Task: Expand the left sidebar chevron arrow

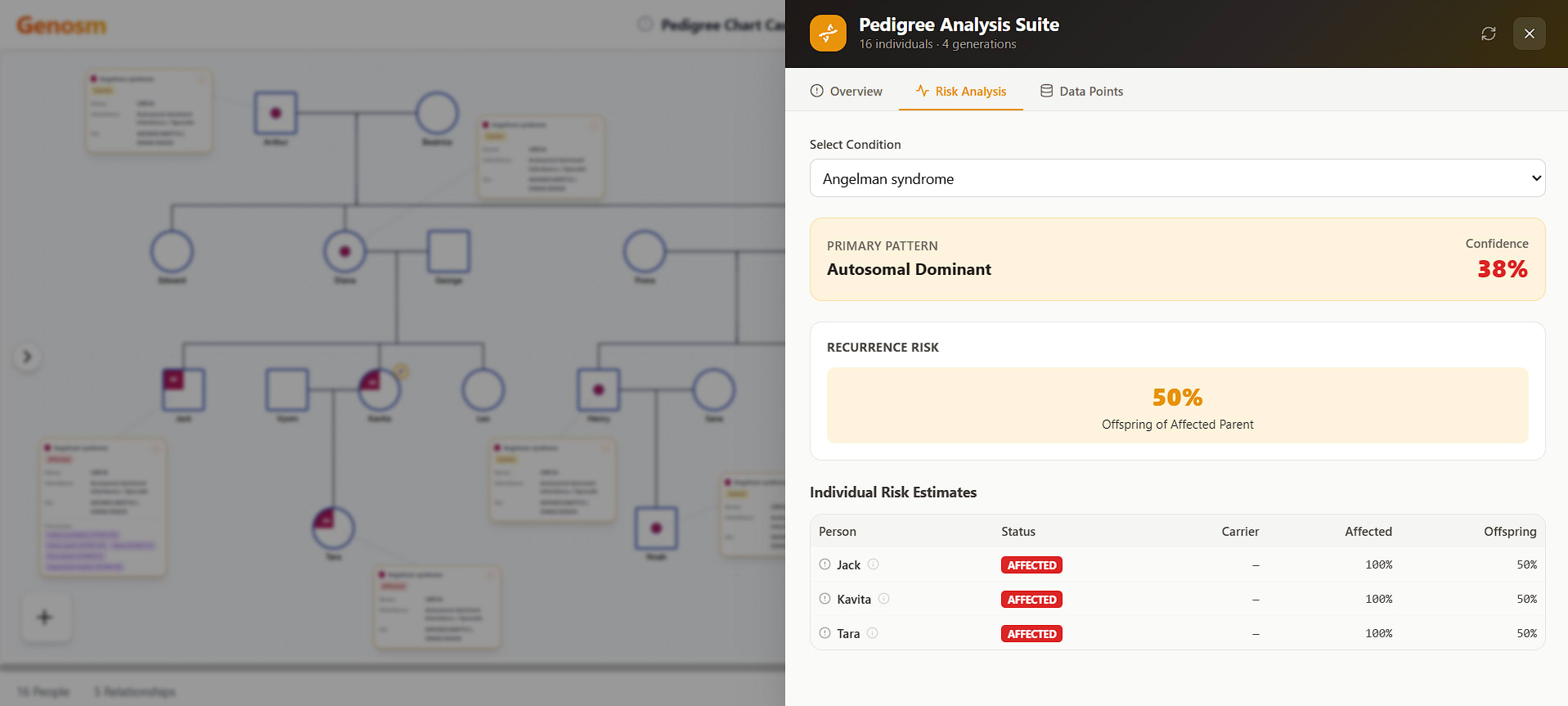Action: [x=27, y=357]
